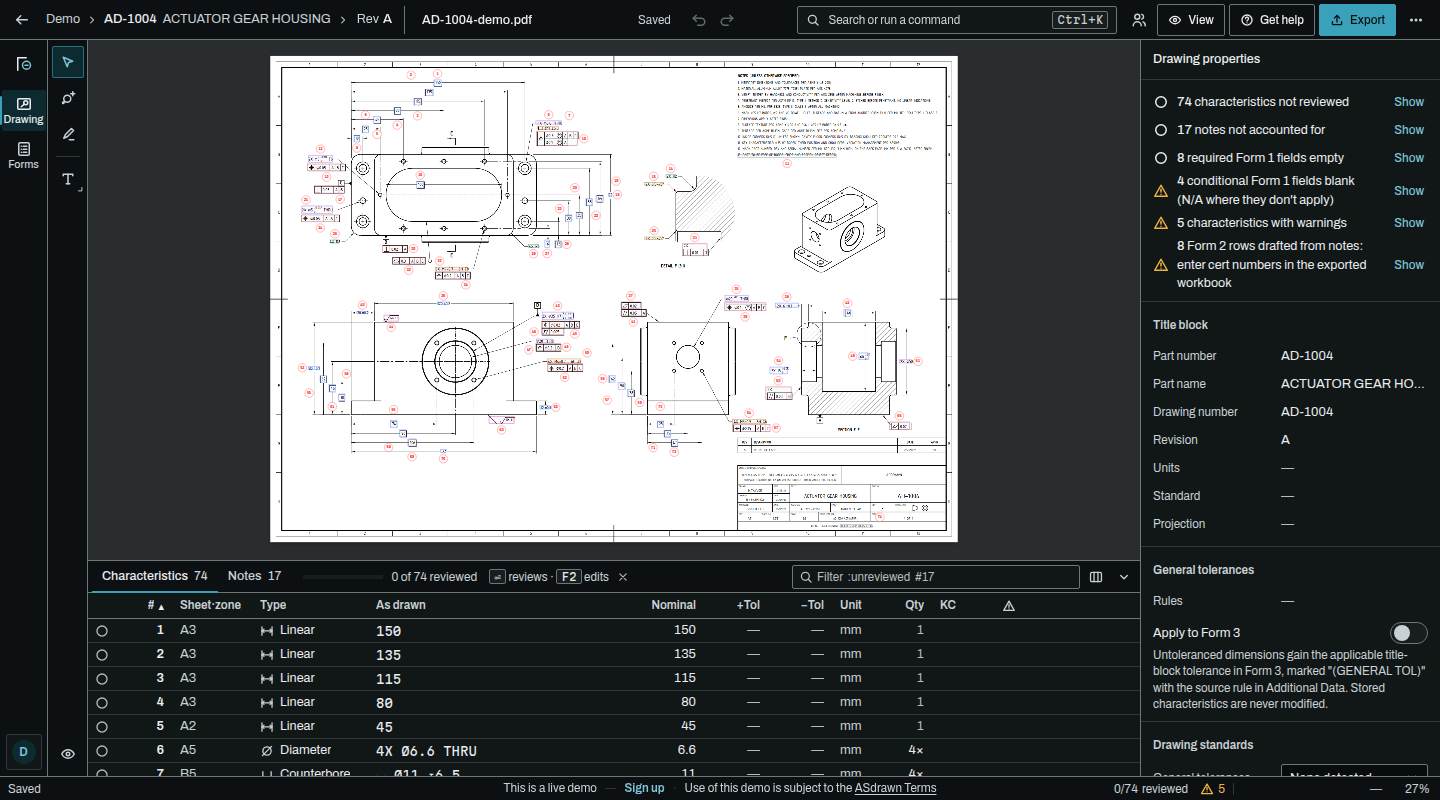Image resolution: width=1440 pixels, height=800 pixels.
Task: Toggle Apply to Form 3 switch
Action: pos(1408,633)
